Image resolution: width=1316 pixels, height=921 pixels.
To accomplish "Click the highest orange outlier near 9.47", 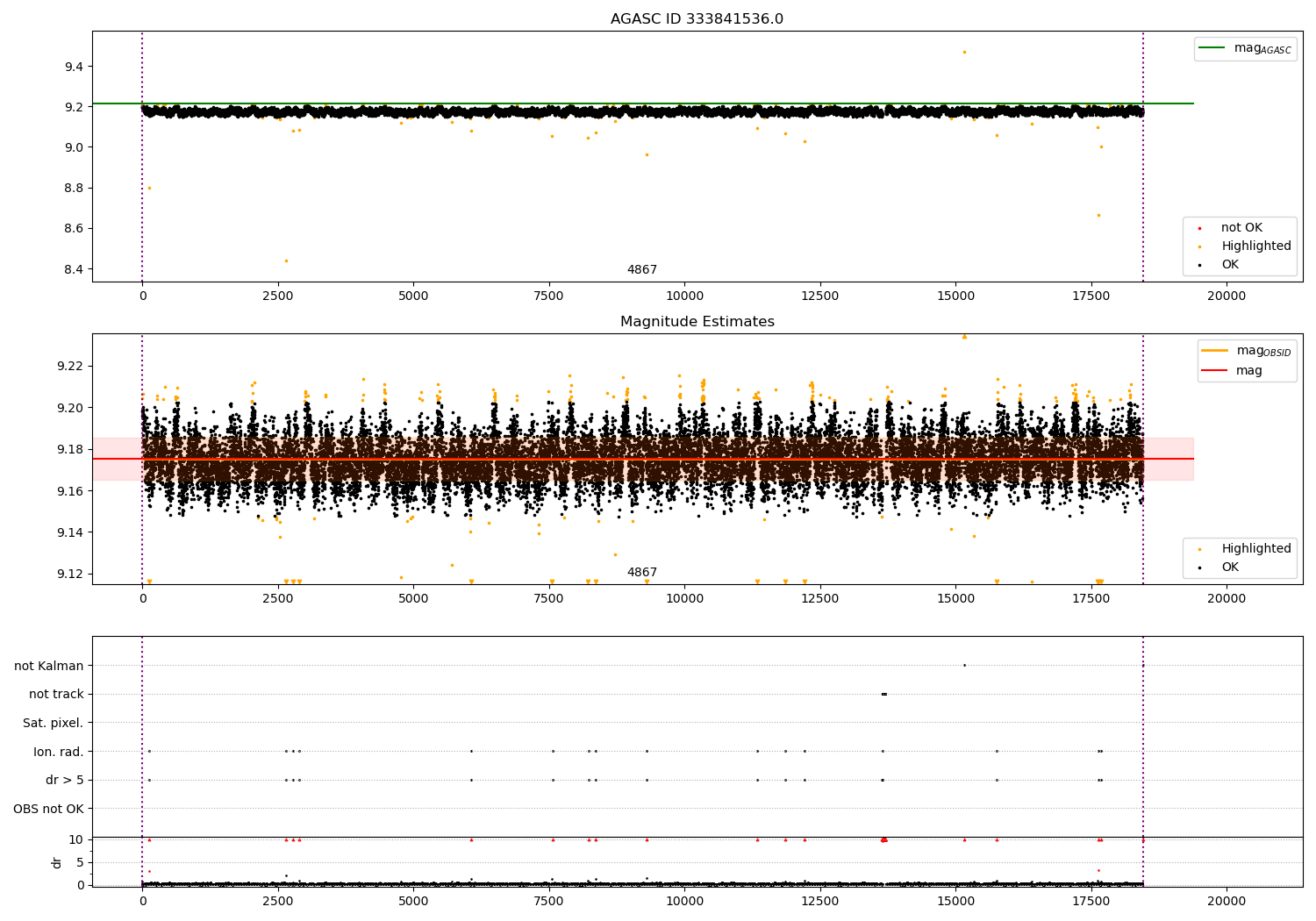I will (964, 52).
